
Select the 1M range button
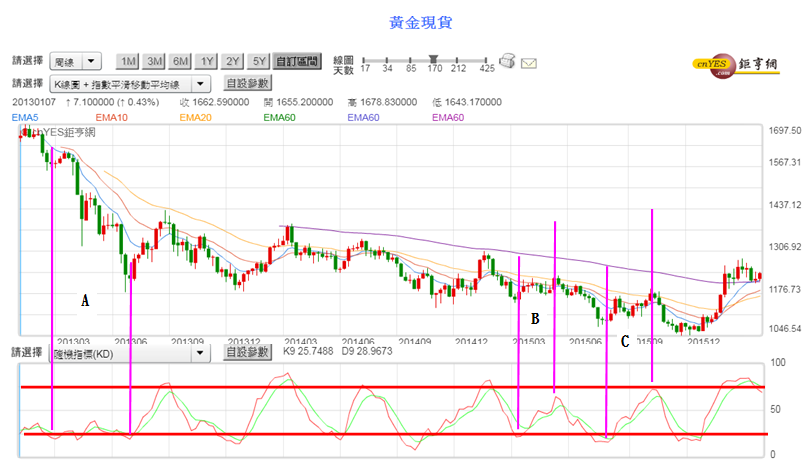click(x=128, y=62)
